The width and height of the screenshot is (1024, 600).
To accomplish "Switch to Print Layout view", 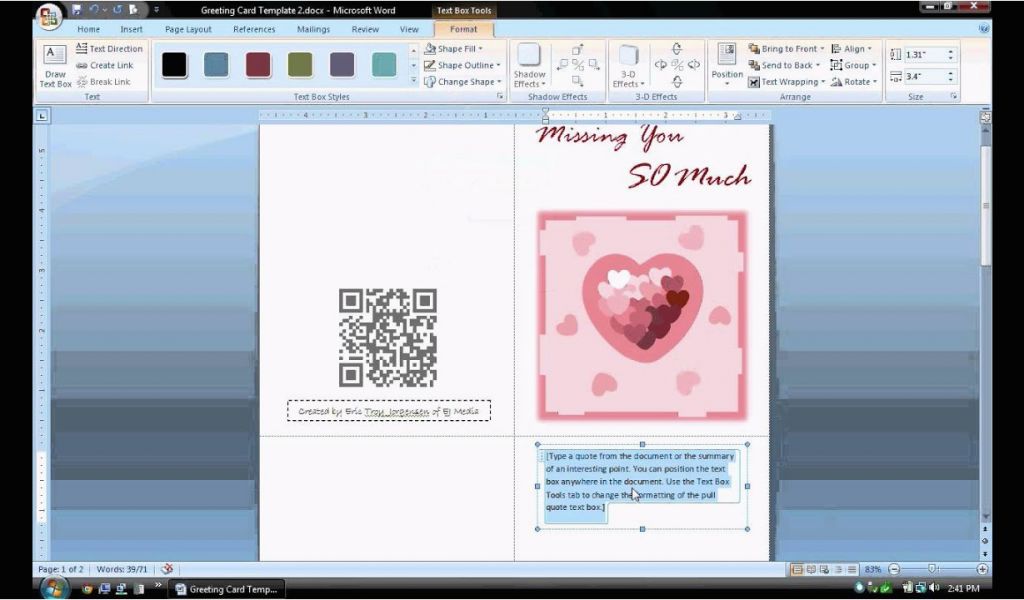I will click(797, 569).
